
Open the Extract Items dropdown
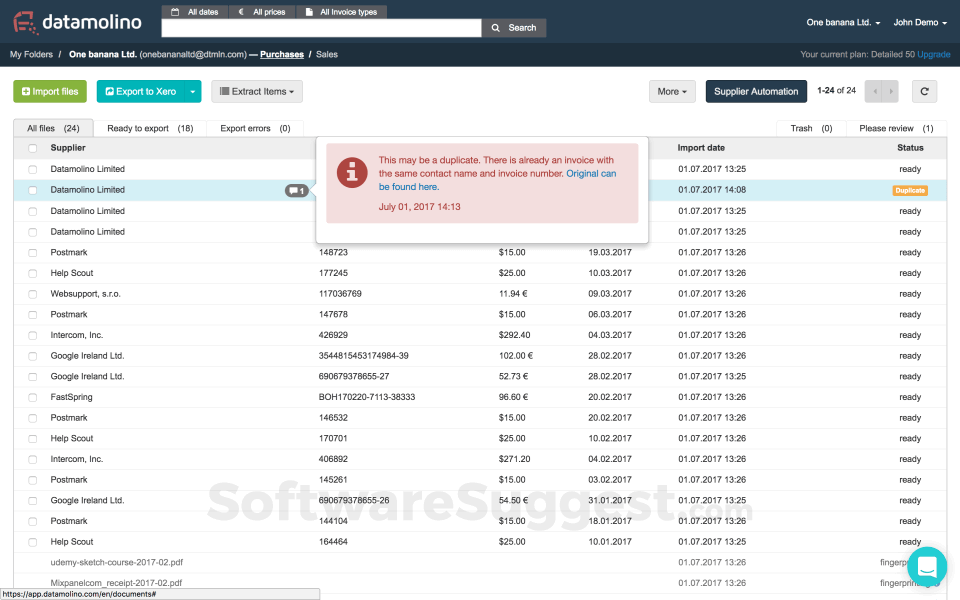tap(257, 91)
